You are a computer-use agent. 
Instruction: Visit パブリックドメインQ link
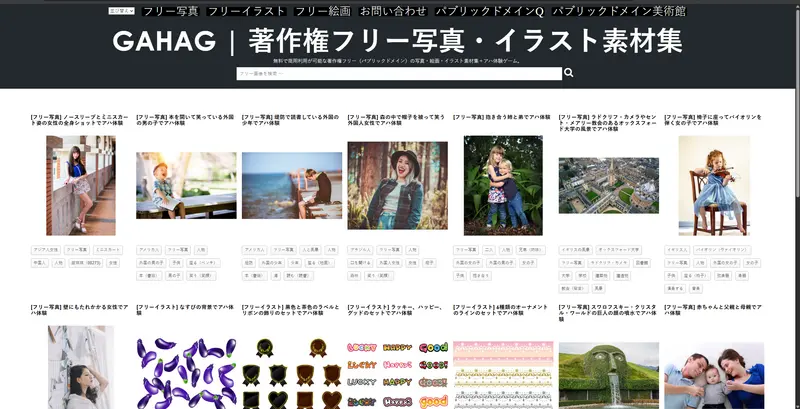pos(489,11)
